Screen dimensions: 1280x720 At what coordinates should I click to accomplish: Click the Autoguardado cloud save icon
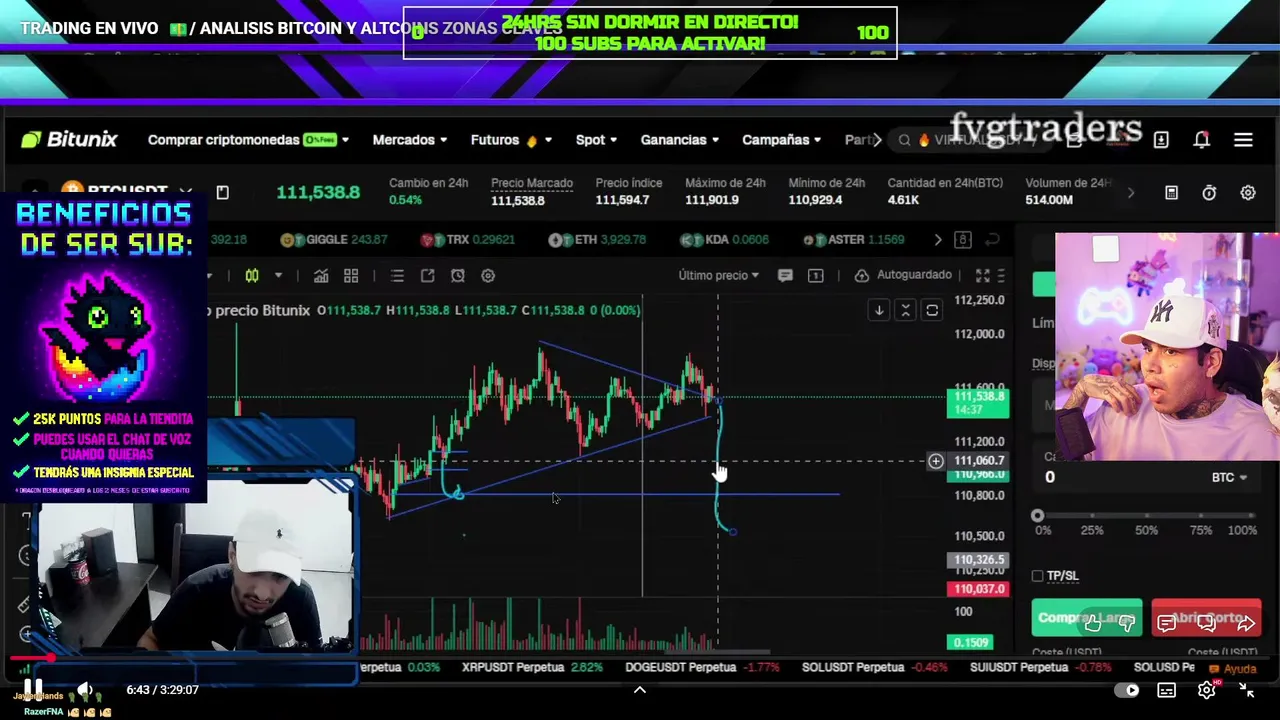[x=861, y=275]
